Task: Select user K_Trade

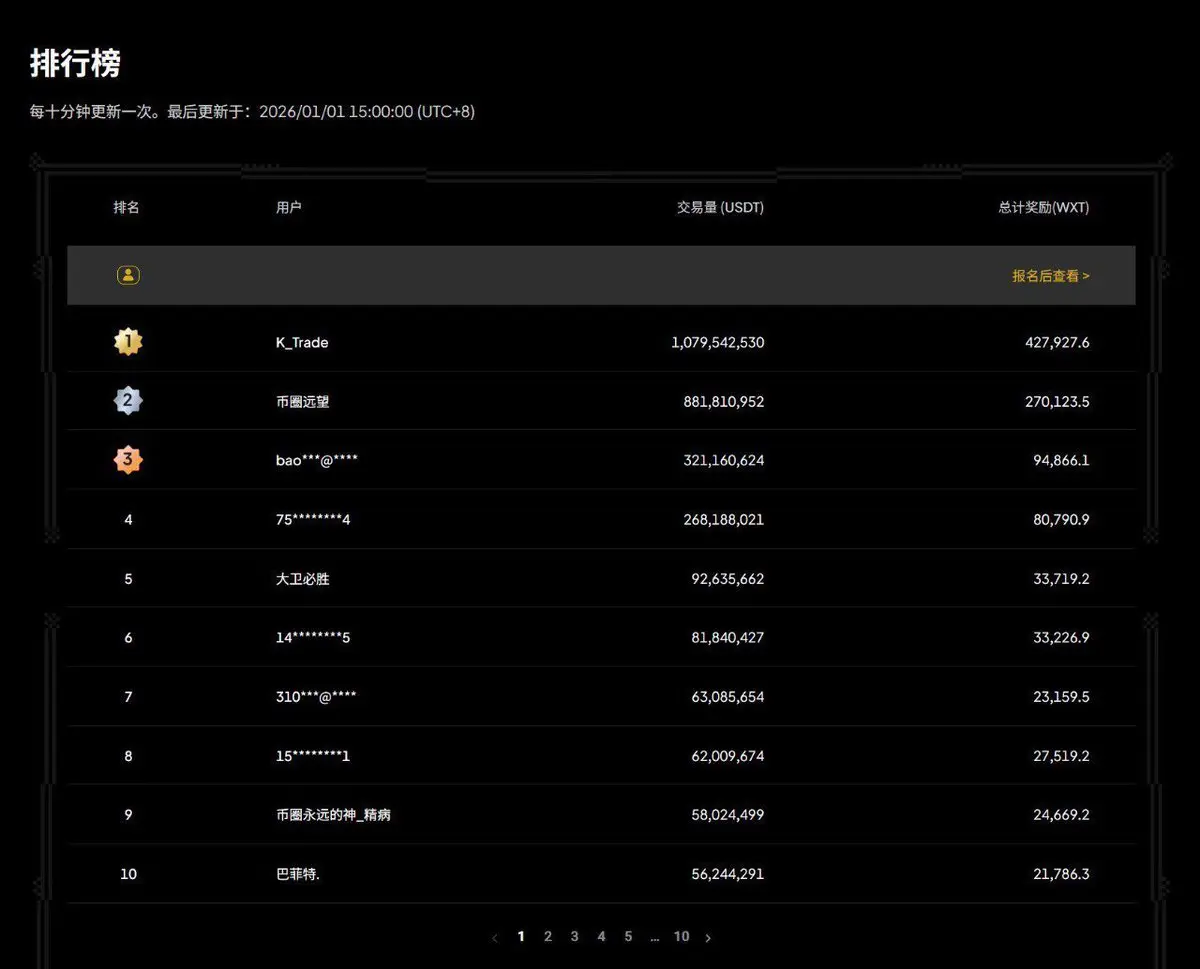Action: point(302,342)
